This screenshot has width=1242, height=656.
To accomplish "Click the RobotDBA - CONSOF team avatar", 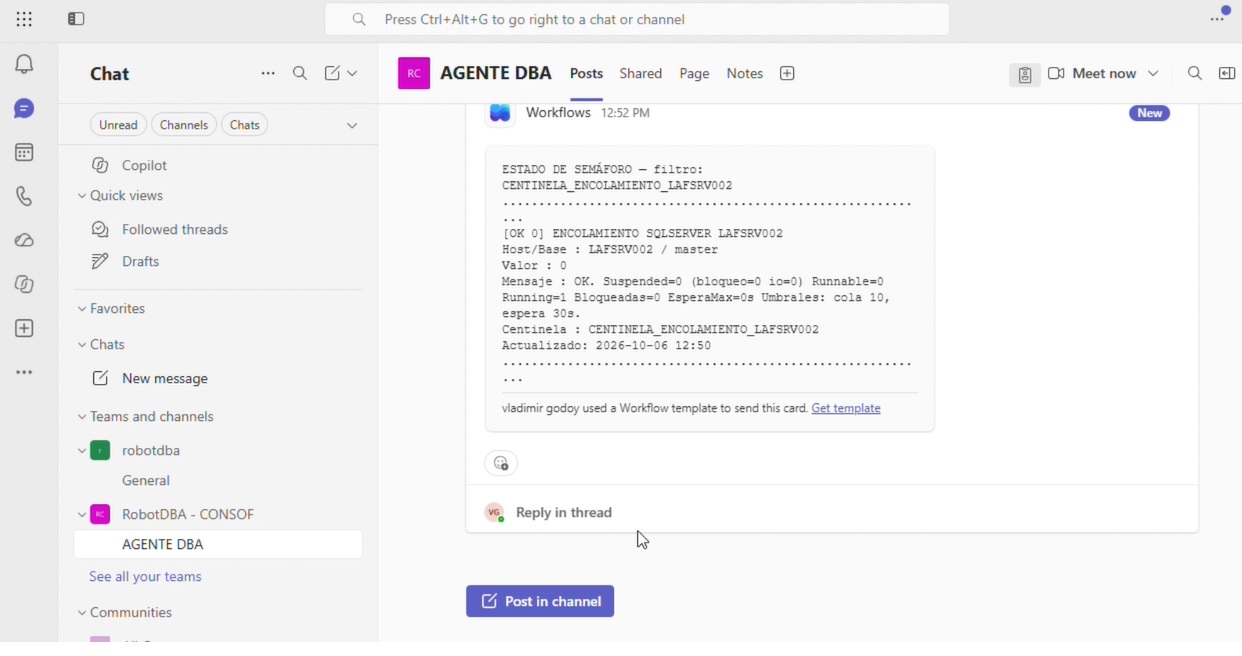I will coord(100,515).
